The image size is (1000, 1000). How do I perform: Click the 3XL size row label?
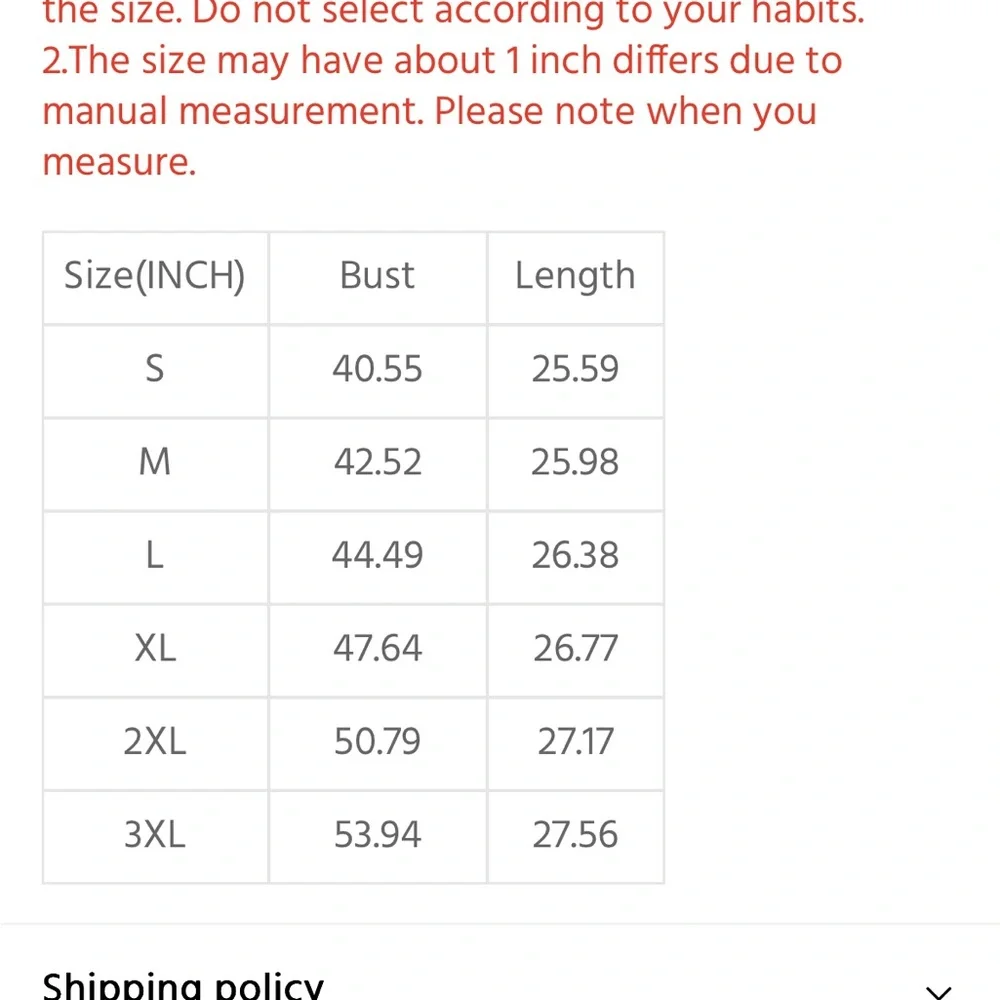155,835
